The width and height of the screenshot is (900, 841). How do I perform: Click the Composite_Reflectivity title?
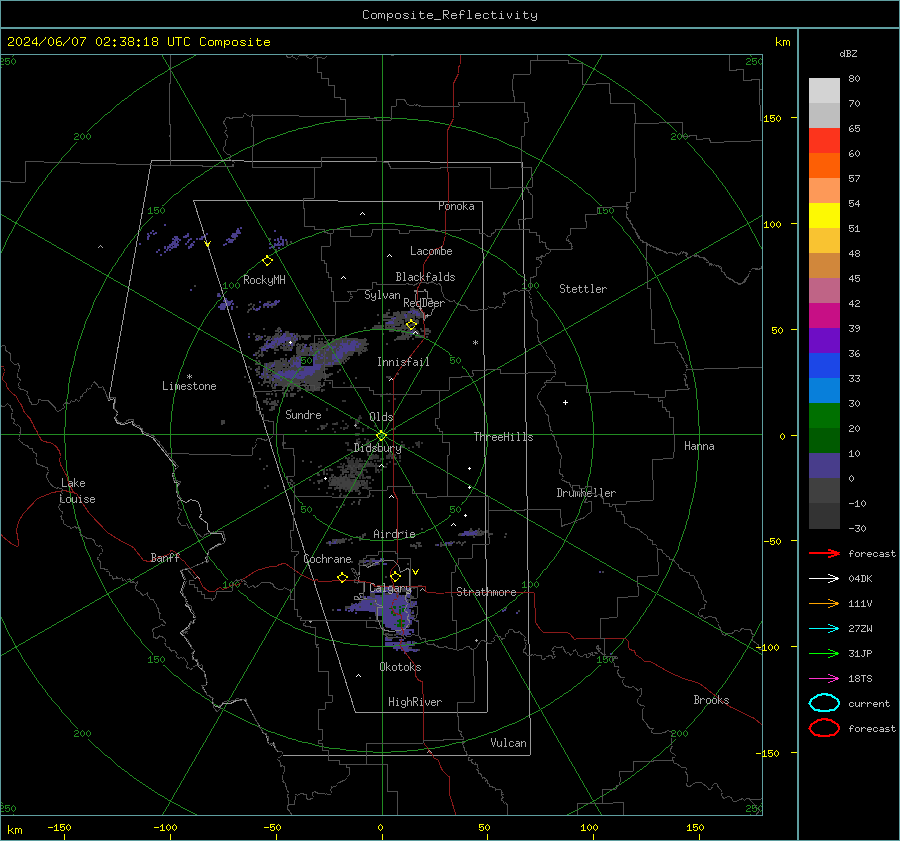coord(449,15)
